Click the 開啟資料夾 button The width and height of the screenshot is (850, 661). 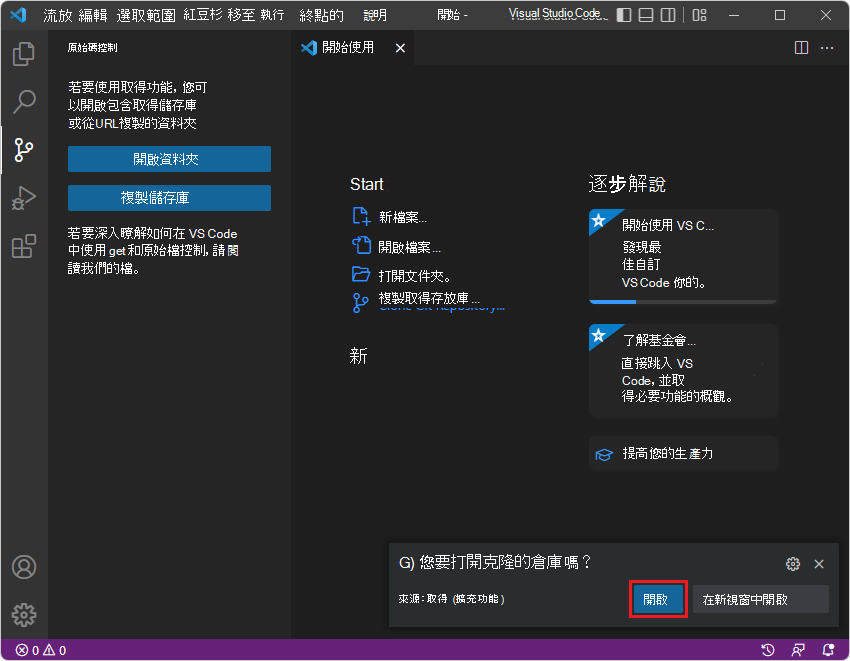tap(169, 158)
